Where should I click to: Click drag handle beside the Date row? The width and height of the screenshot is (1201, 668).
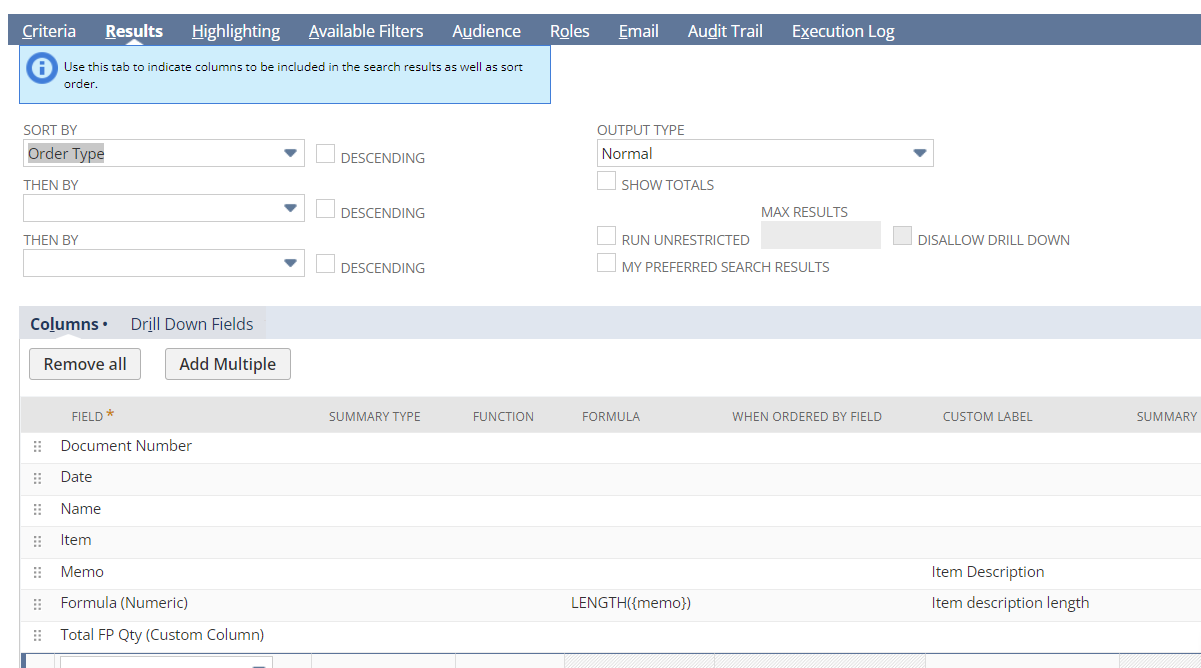click(38, 478)
